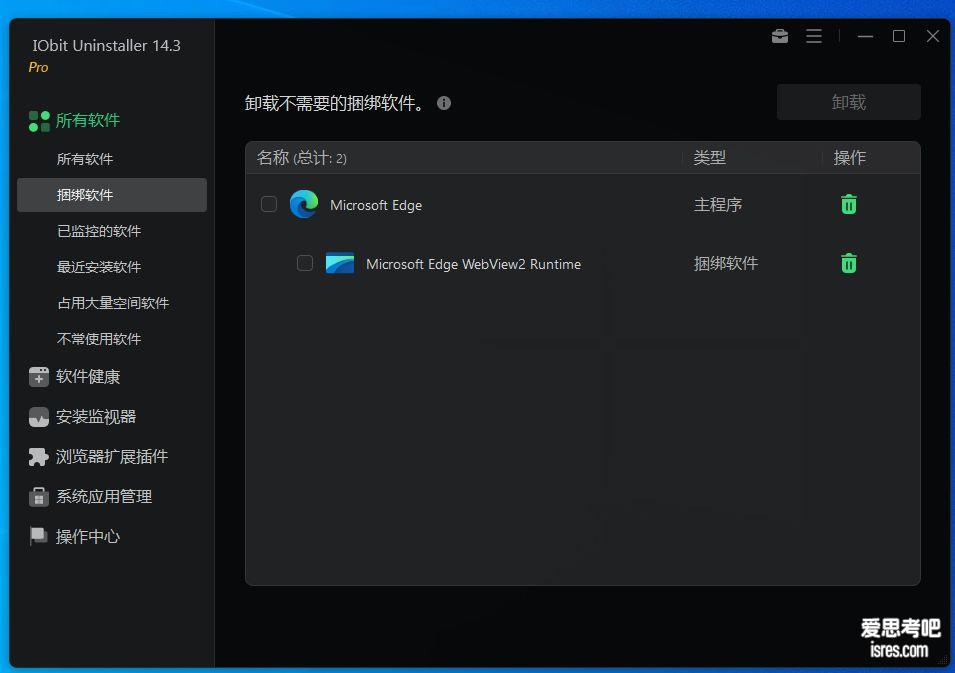Screen dimensions: 955x673
Task: Select the 捆绑软件 sidebar item
Action: tap(112, 195)
